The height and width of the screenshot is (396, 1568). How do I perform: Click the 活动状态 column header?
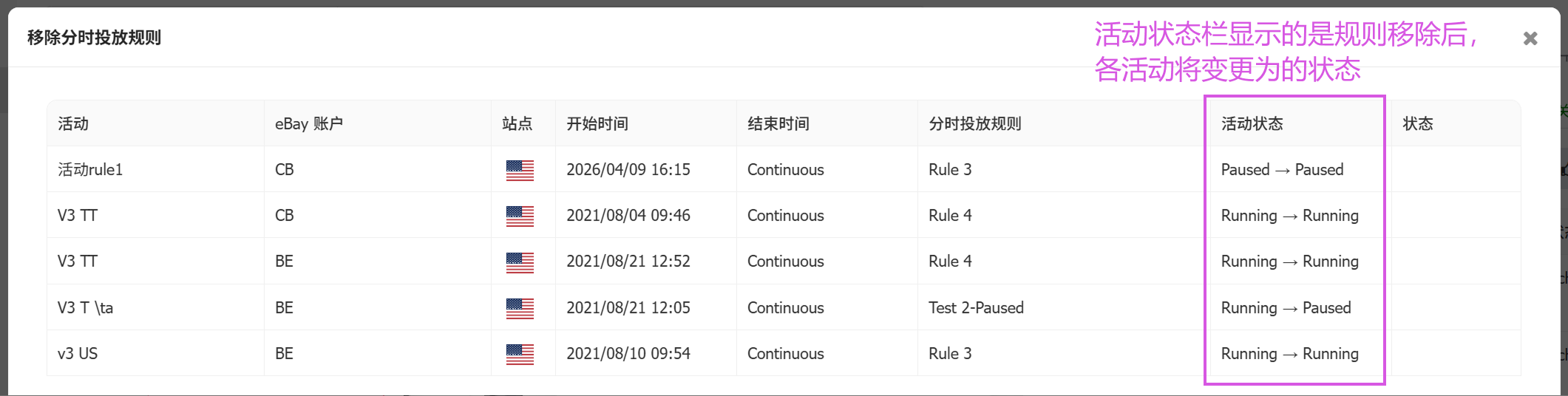[x=1252, y=123]
